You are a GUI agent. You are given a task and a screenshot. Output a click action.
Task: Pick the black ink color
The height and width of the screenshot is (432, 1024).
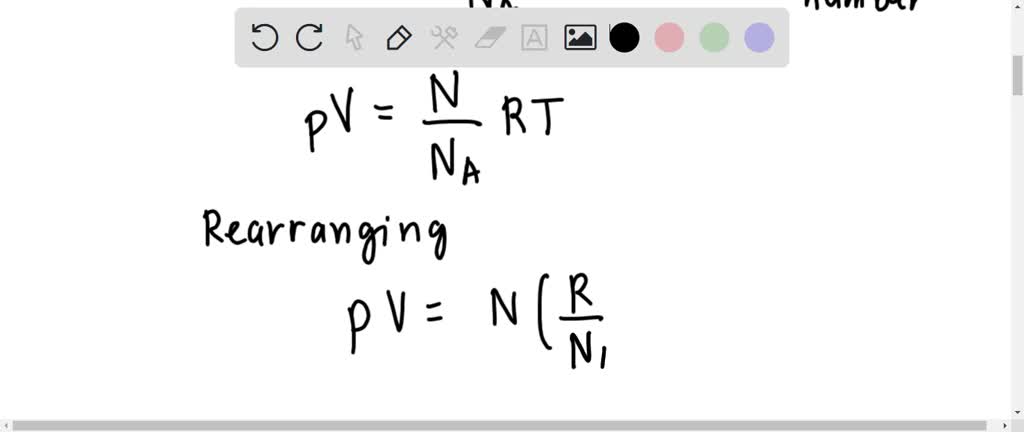click(624, 38)
